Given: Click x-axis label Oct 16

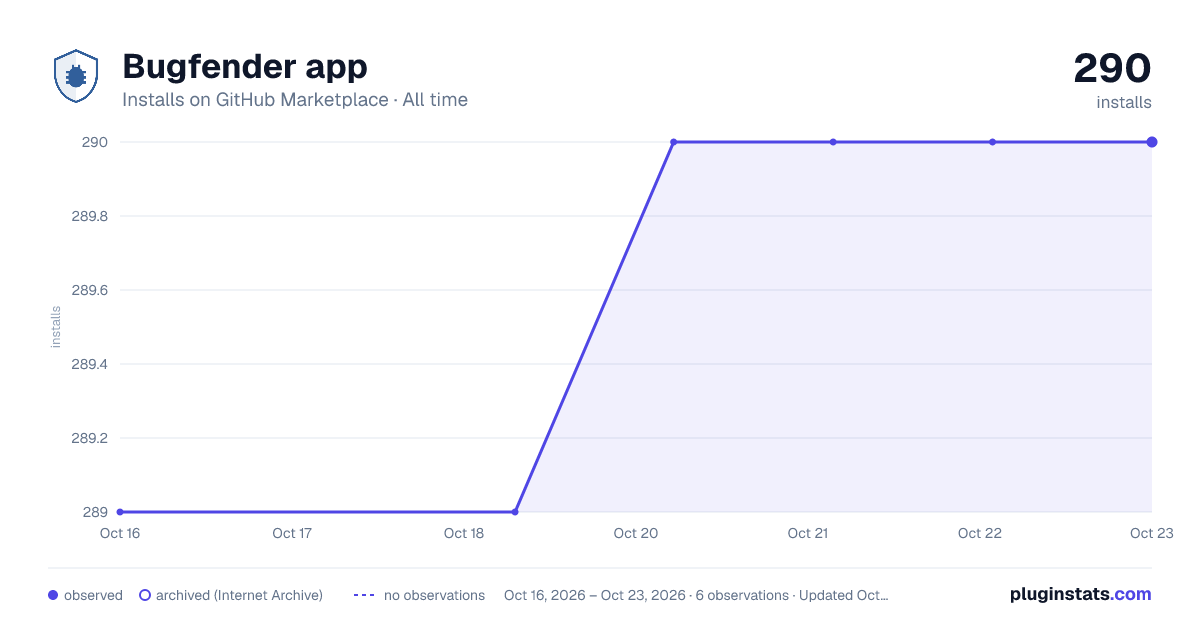Looking at the screenshot, I should [120, 533].
